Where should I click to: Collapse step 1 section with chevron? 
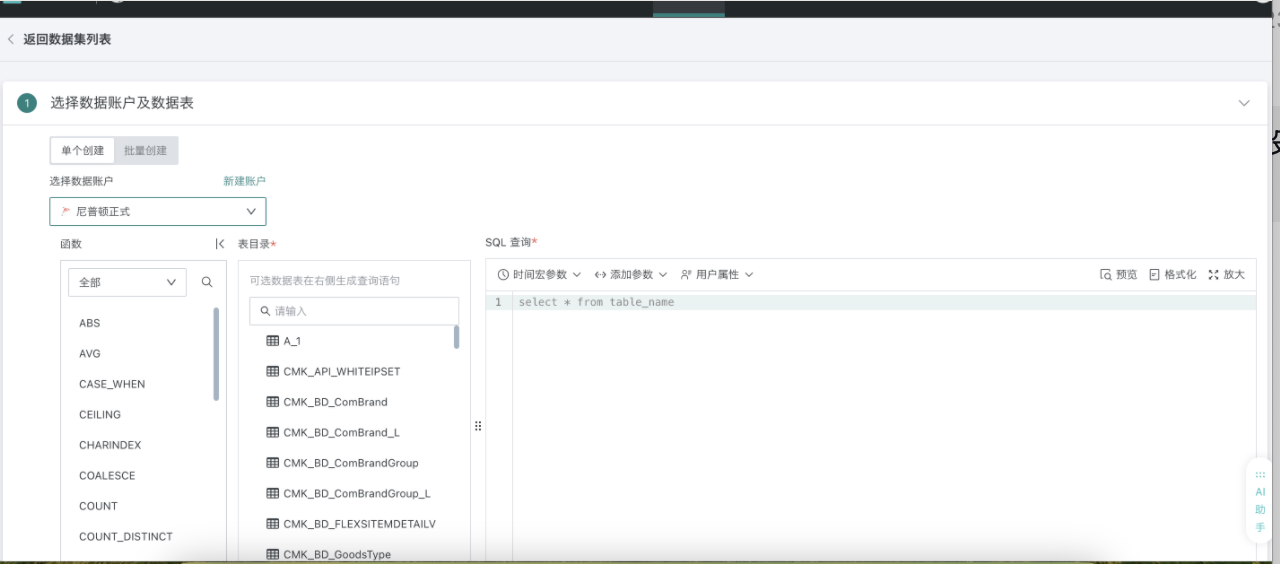[1244, 103]
